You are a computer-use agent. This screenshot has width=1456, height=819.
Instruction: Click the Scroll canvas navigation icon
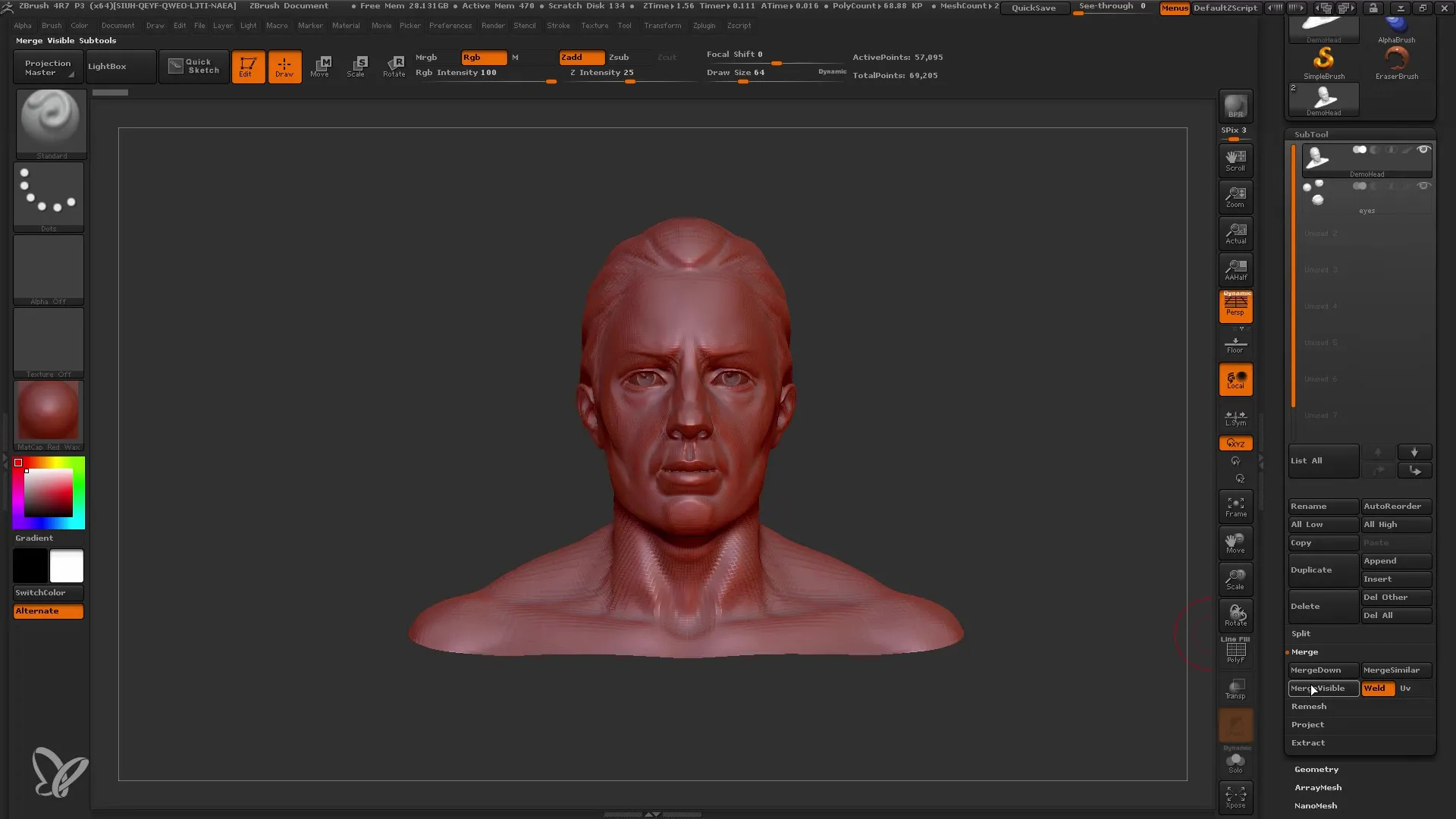coord(1235,161)
